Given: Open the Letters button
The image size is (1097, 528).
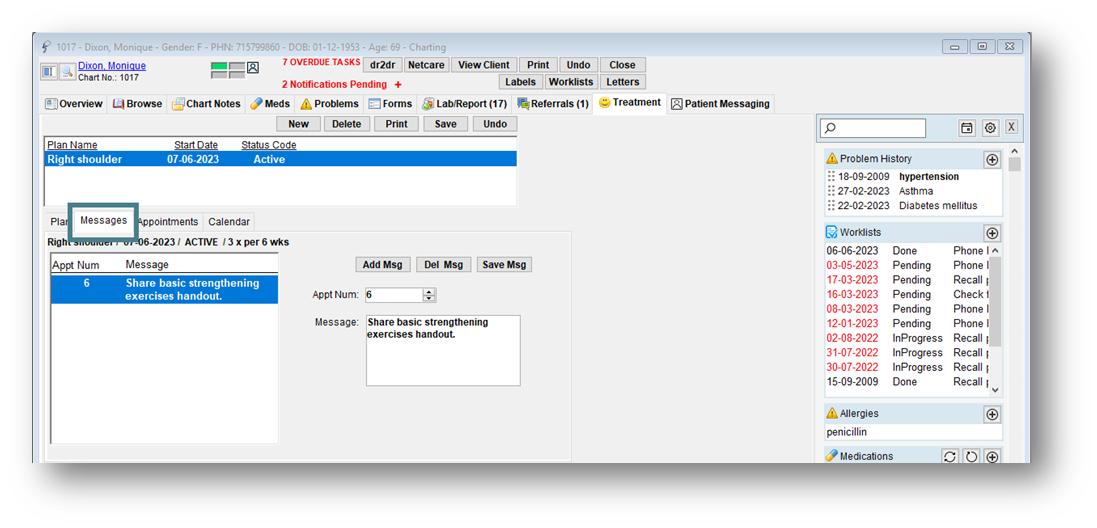Looking at the screenshot, I should (x=622, y=82).
